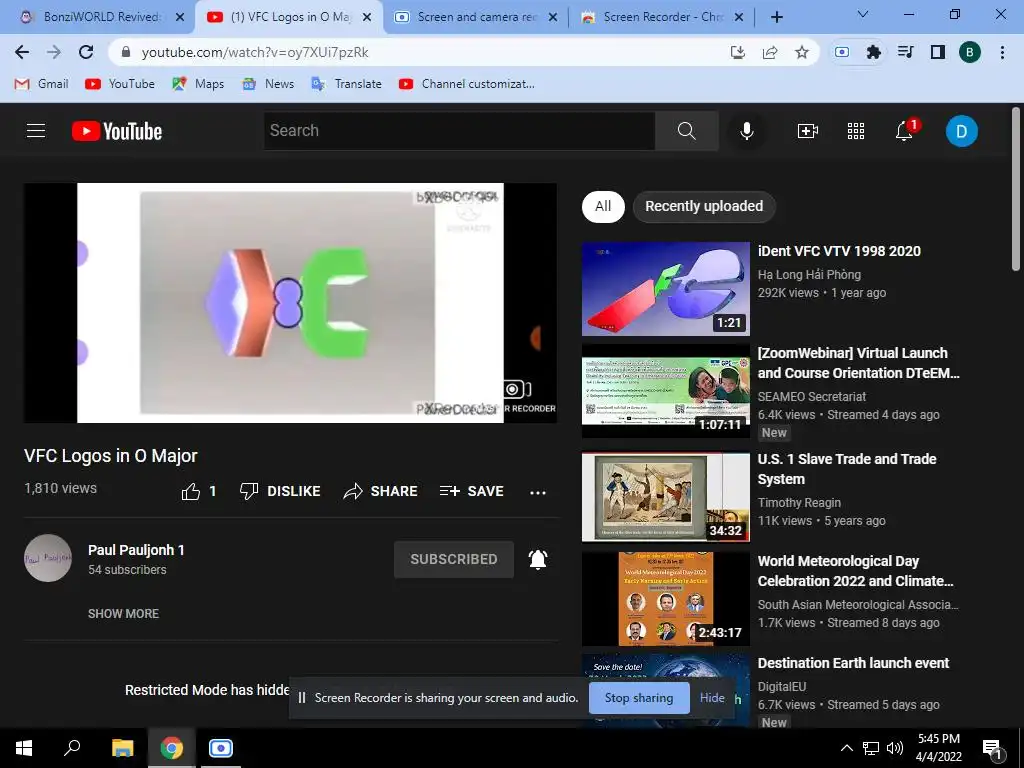
Task: Open the Channel customization bookmark
Action: [x=468, y=84]
